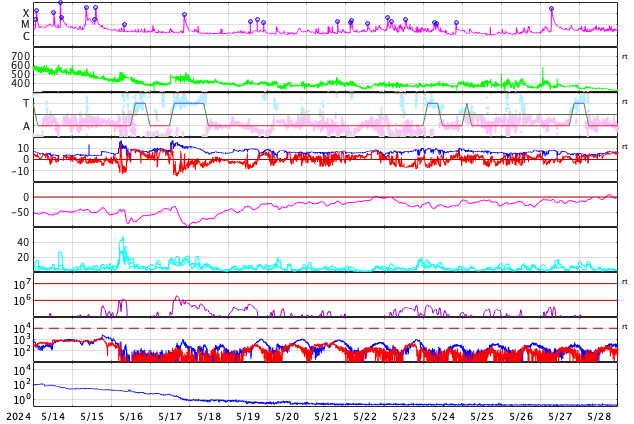
Task: Click the 40 axis value
Action: (x=23, y=242)
